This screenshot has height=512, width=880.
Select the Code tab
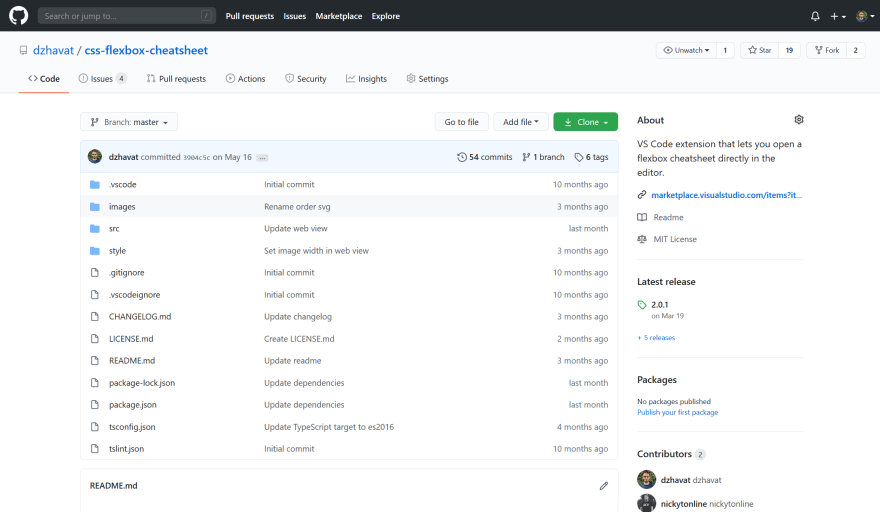coord(44,79)
